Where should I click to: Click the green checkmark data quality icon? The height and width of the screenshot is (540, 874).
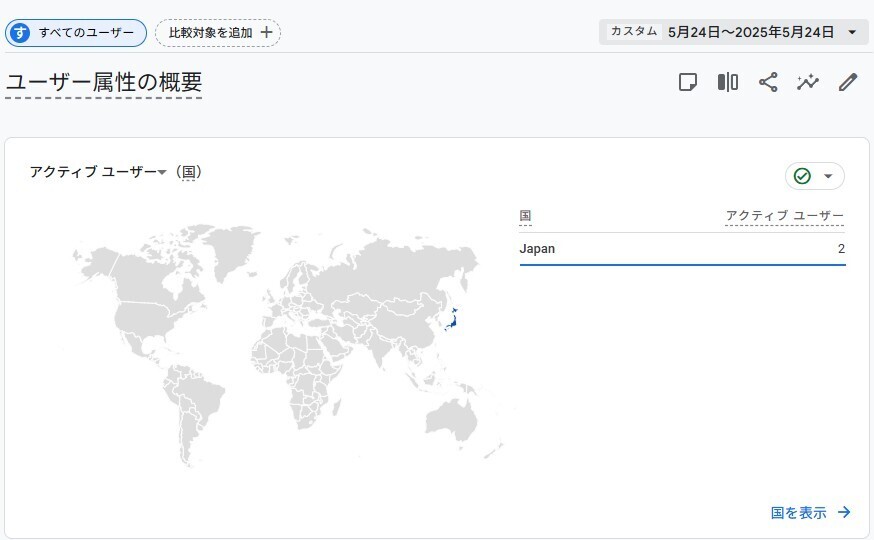pyautogui.click(x=802, y=176)
